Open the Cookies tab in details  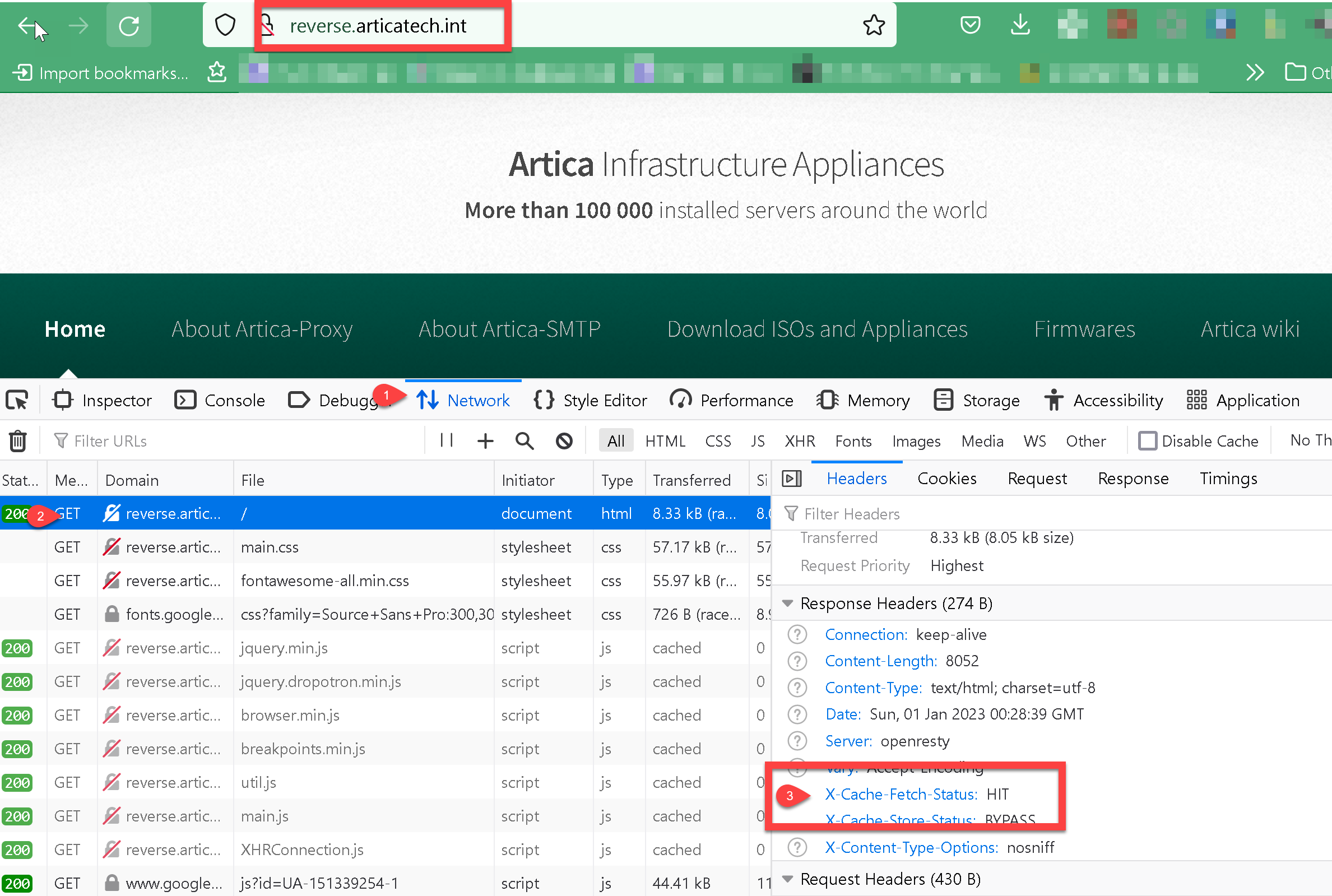[x=946, y=479]
